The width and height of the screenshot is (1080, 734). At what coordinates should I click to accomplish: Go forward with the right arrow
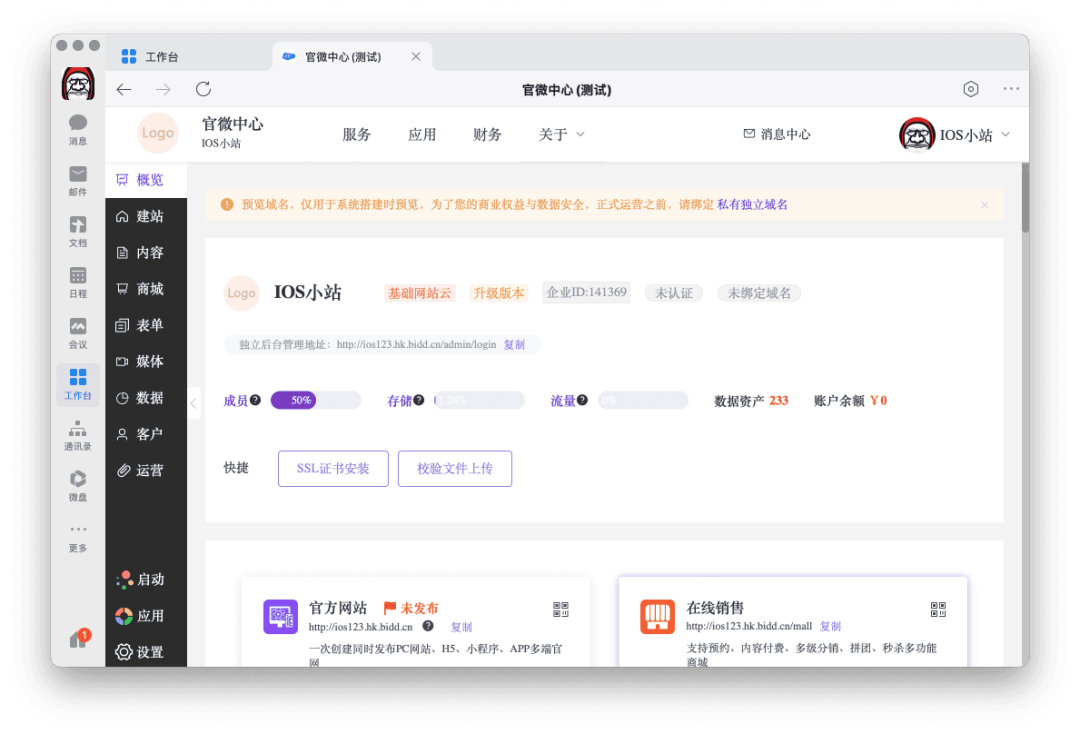[x=163, y=90]
